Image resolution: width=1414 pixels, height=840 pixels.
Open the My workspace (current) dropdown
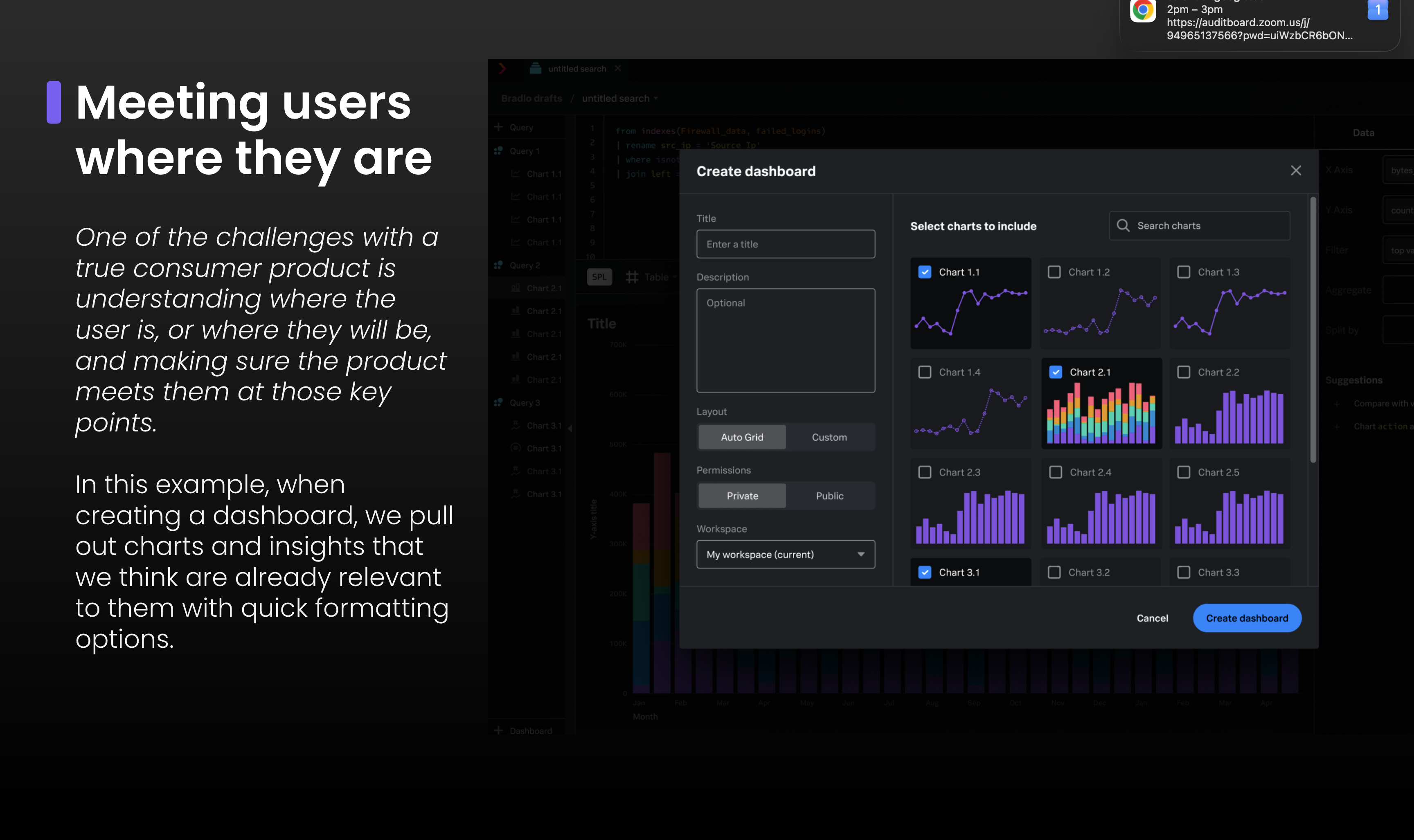point(786,554)
